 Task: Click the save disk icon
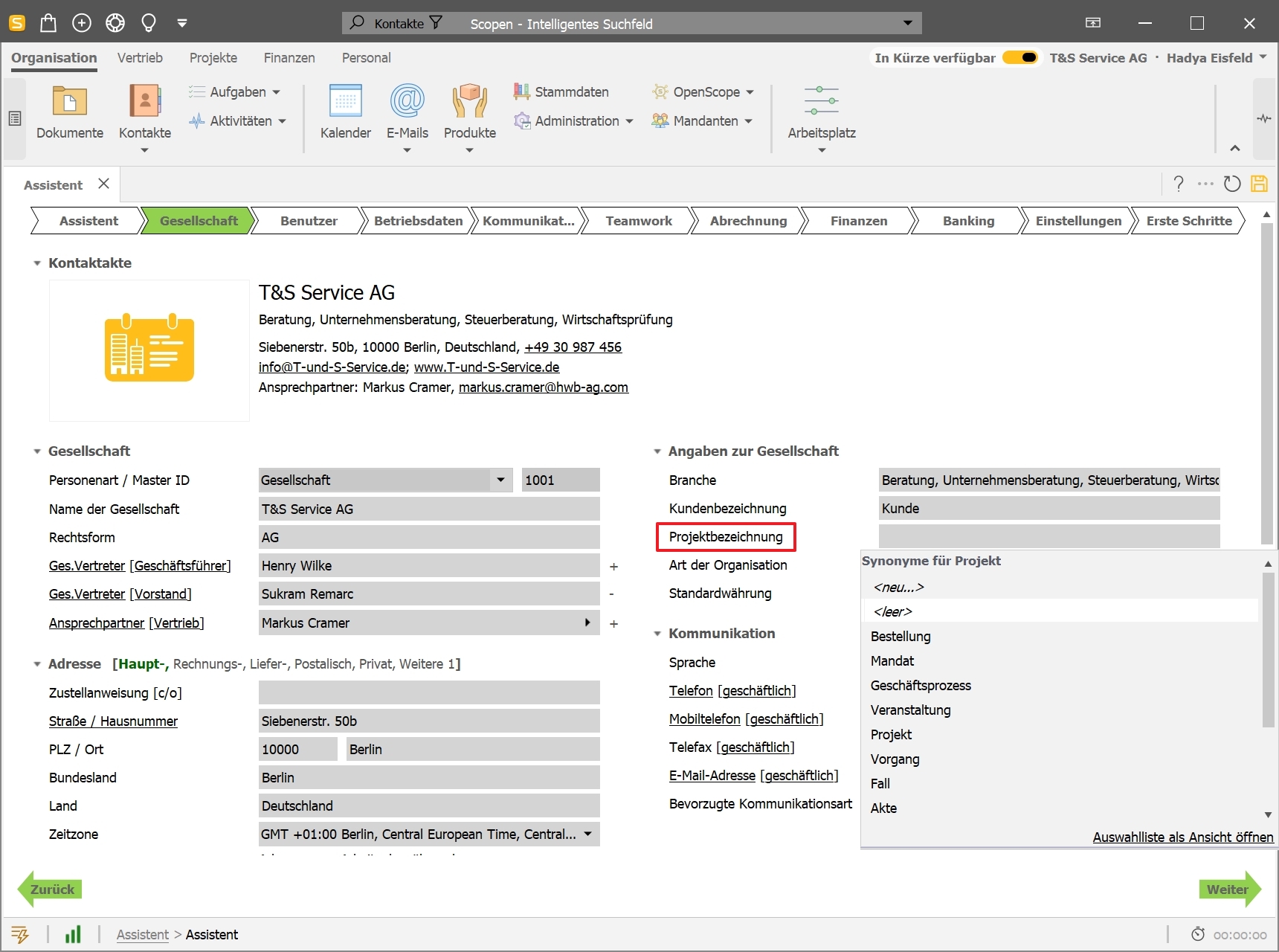coord(1259,184)
